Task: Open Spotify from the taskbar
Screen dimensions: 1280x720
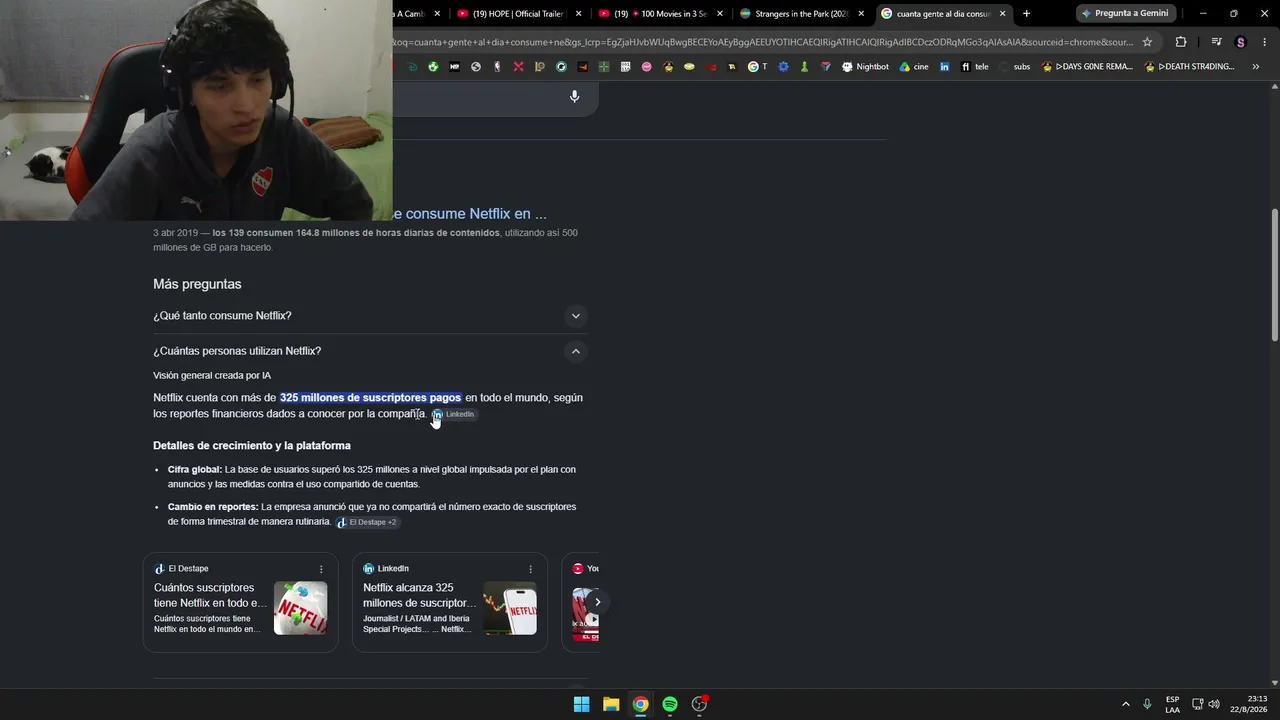Action: click(x=670, y=704)
